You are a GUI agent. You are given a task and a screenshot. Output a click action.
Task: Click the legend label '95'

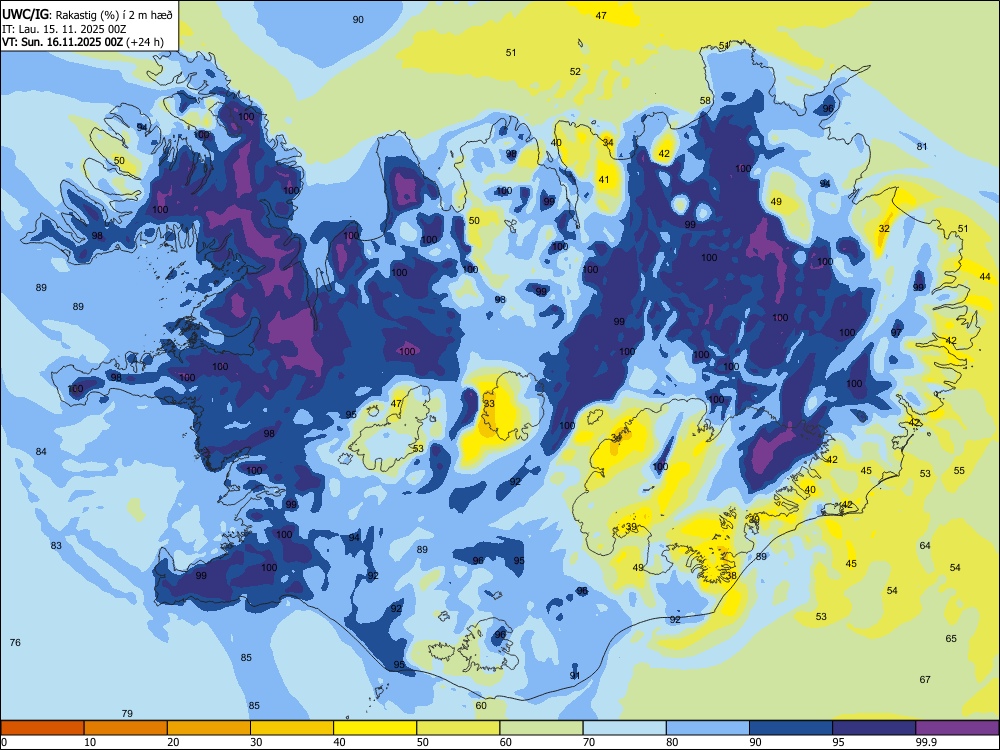[x=839, y=742]
